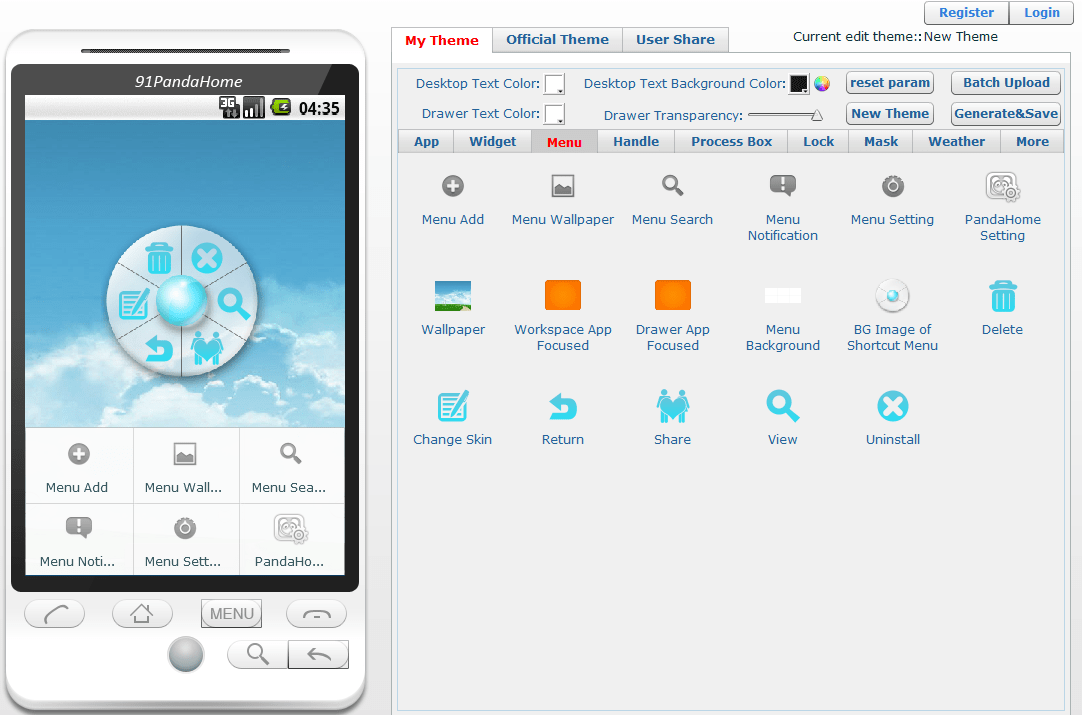Select the Change Skin icon in theme panel
The image size is (1082, 715).
click(x=453, y=406)
